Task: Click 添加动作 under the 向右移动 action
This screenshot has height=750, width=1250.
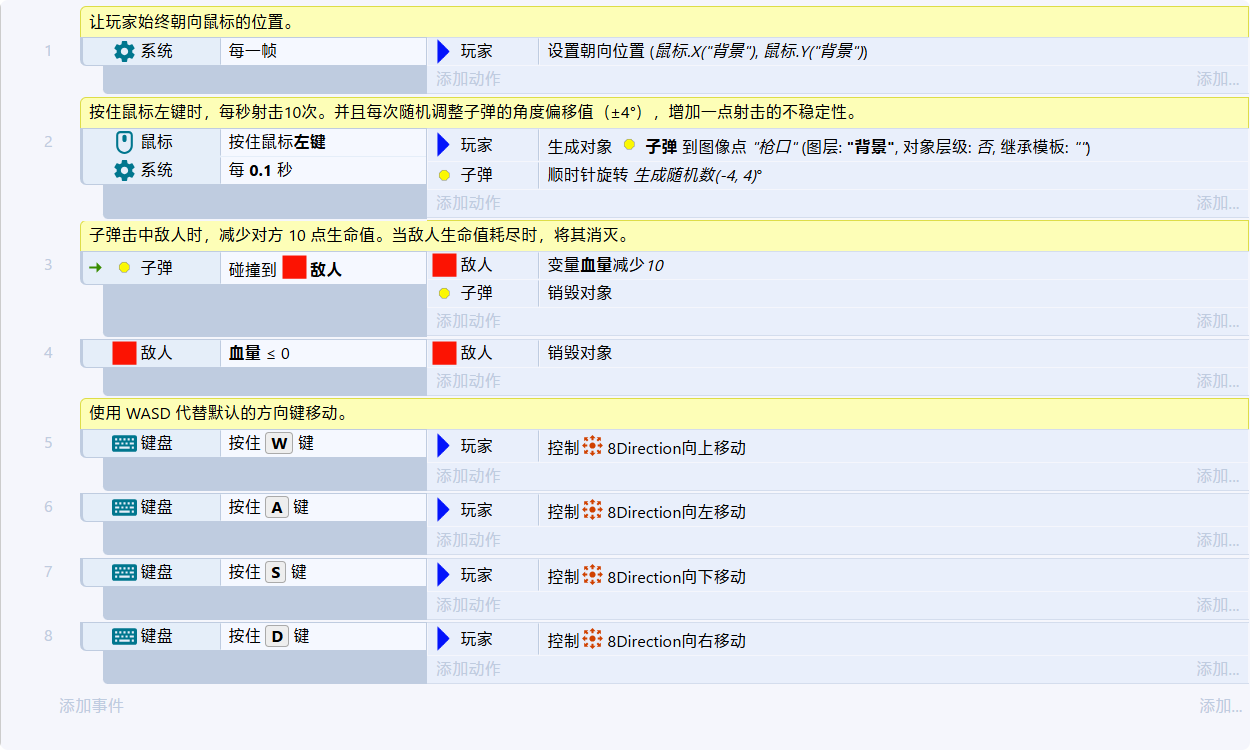Action: click(x=468, y=669)
